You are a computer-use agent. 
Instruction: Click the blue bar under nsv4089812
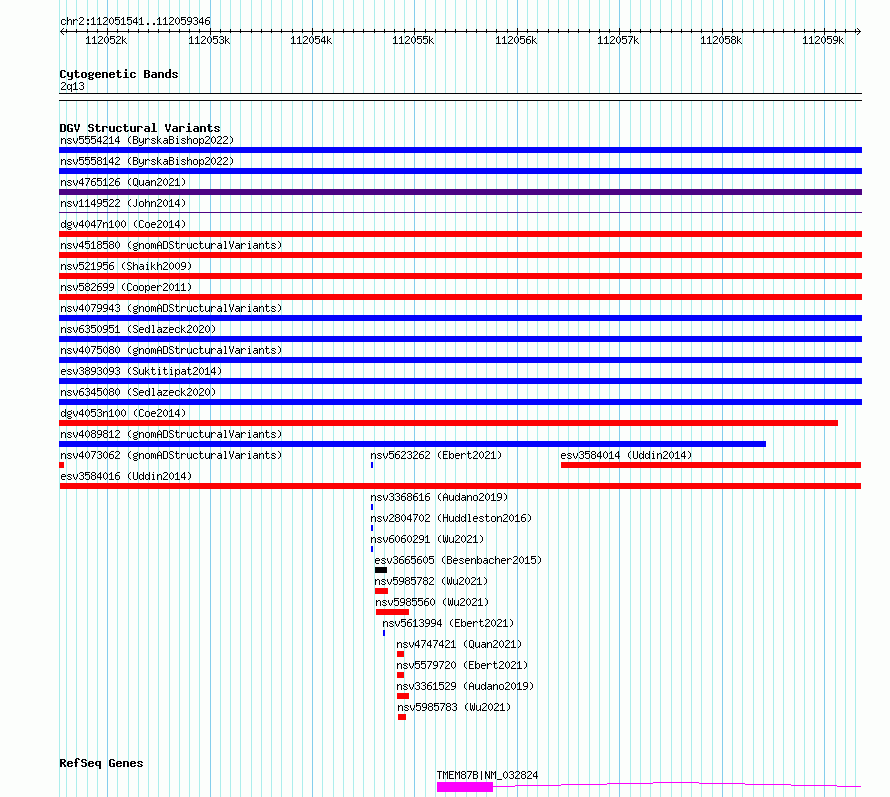[x=413, y=444]
